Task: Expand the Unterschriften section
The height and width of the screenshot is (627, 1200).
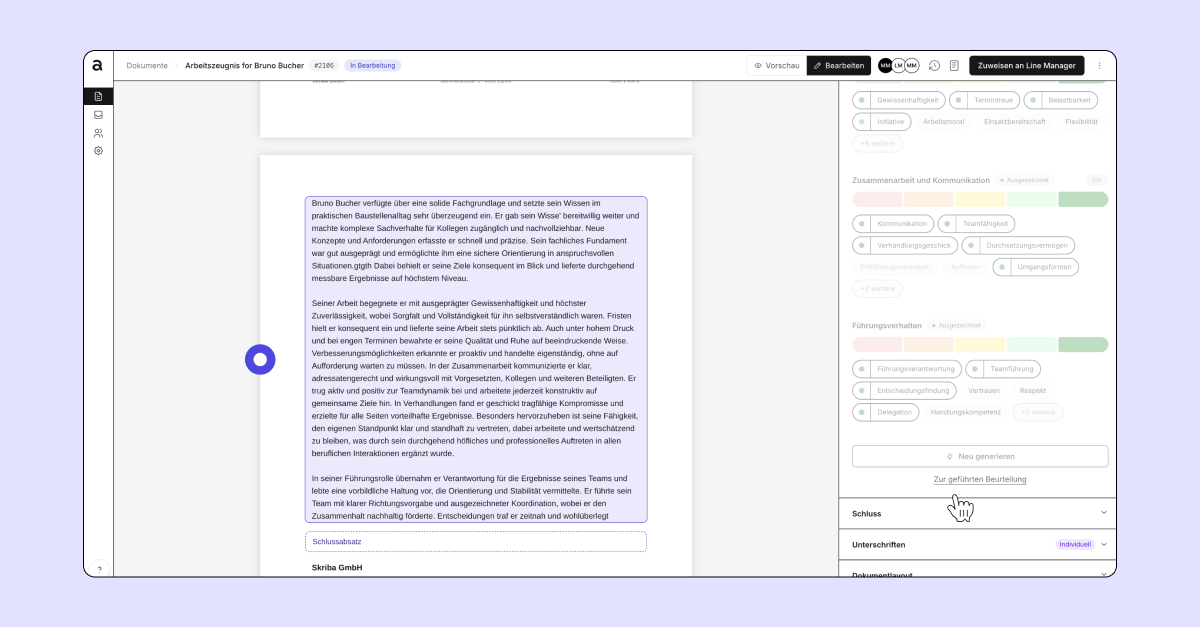Action: click(978, 545)
